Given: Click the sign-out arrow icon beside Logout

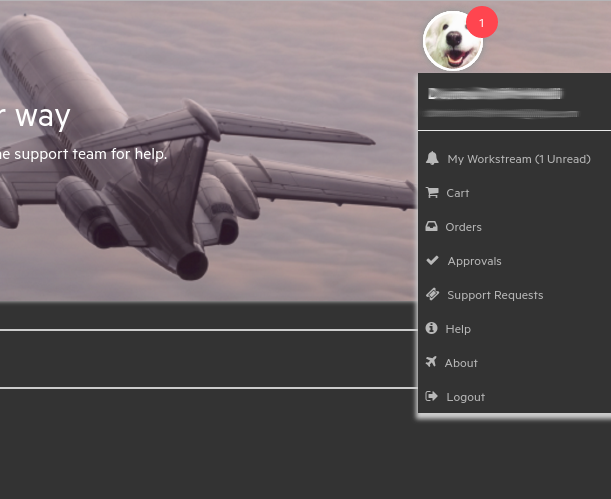Looking at the screenshot, I should [x=432, y=397].
